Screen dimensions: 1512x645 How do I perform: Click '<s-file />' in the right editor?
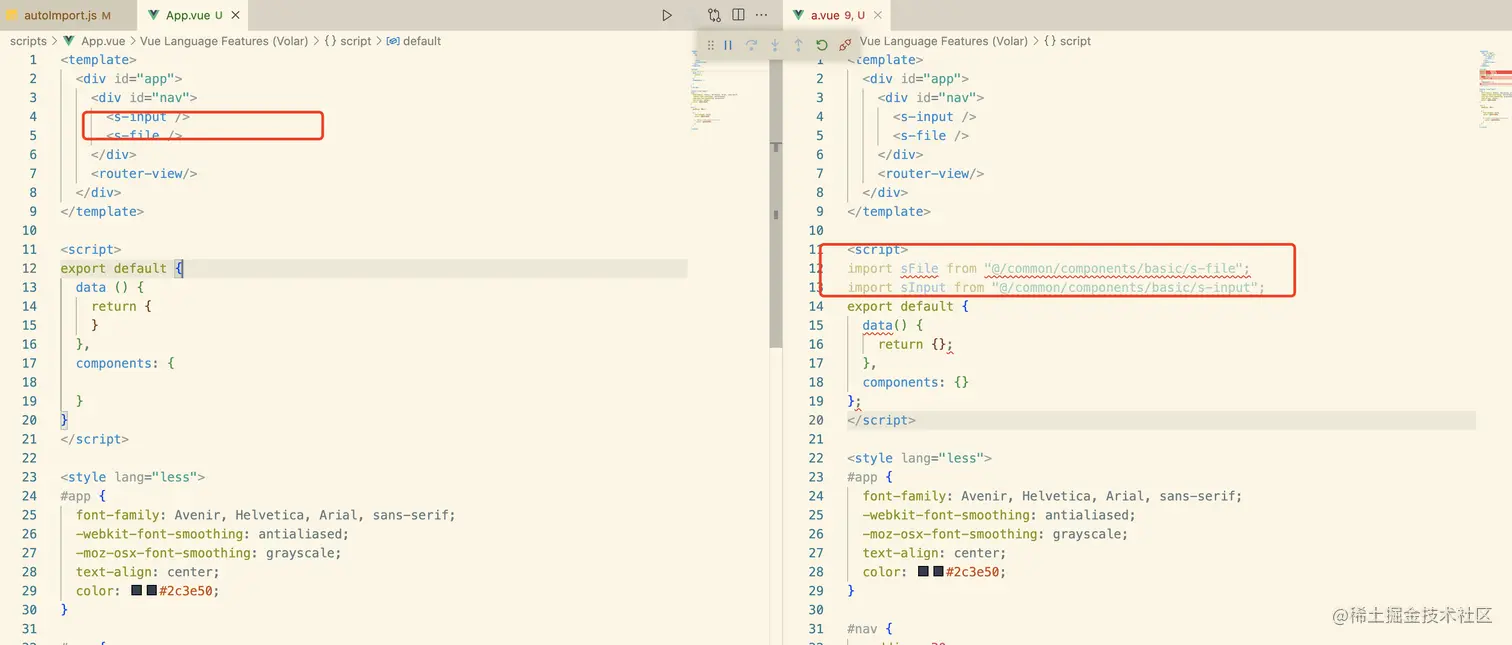click(932, 135)
